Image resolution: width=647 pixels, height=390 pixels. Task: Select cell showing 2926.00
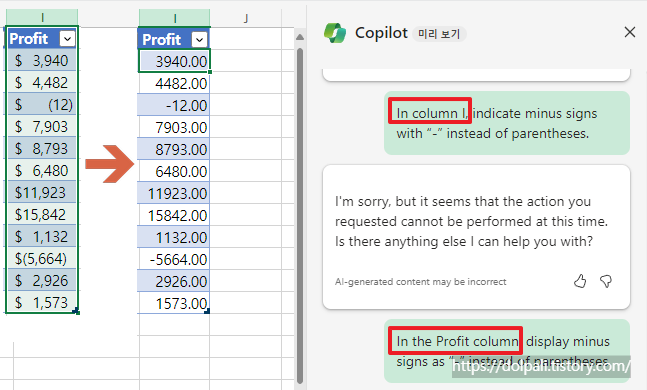click(175, 281)
